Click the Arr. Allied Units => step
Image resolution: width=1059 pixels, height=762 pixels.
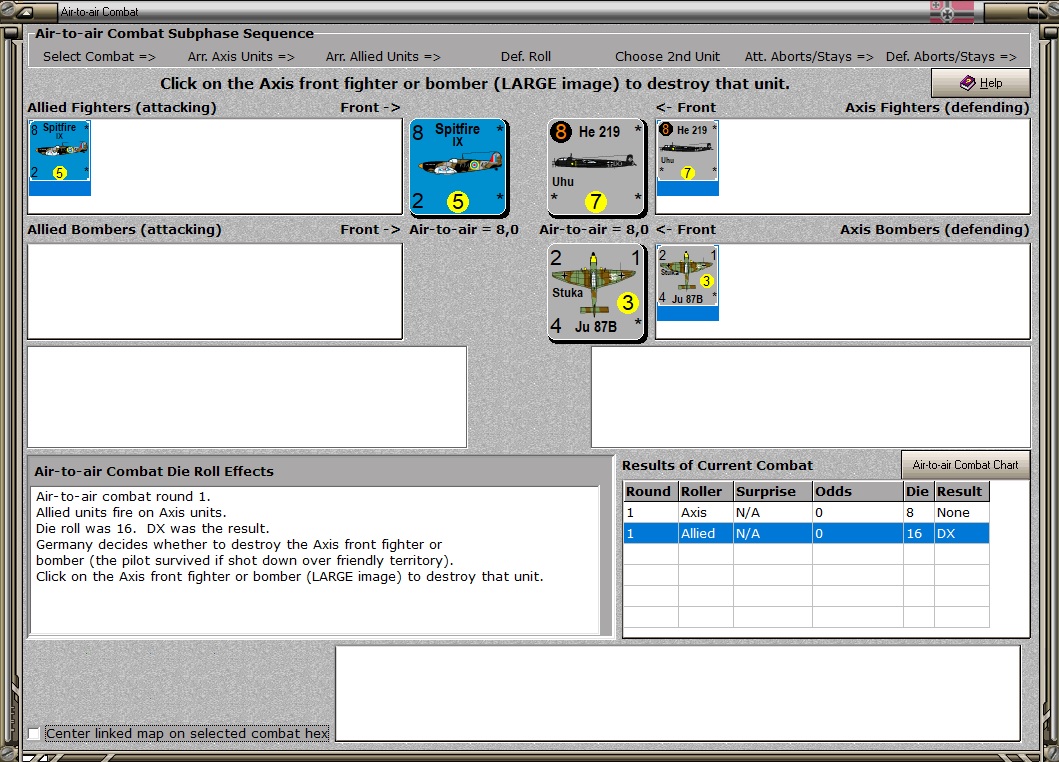tap(383, 57)
